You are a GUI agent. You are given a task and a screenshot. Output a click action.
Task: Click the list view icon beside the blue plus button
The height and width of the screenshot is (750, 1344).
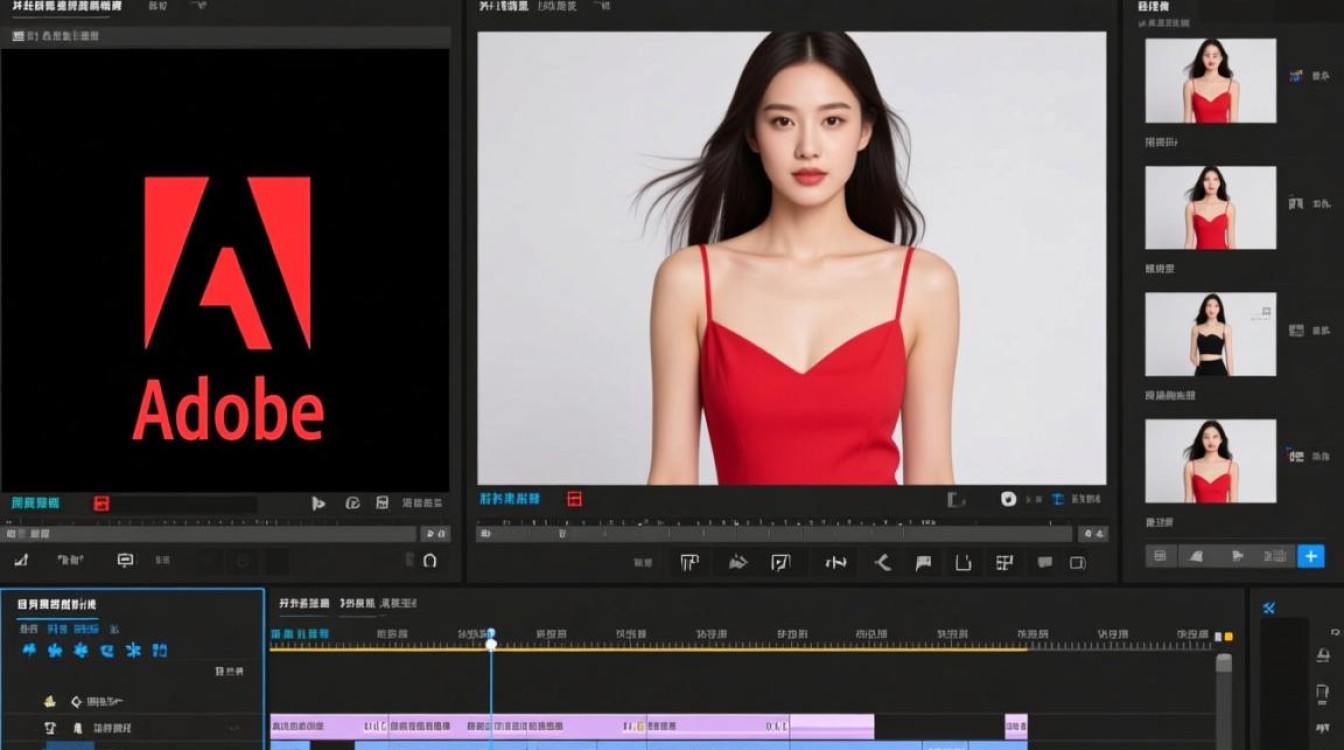pyautogui.click(x=1275, y=556)
